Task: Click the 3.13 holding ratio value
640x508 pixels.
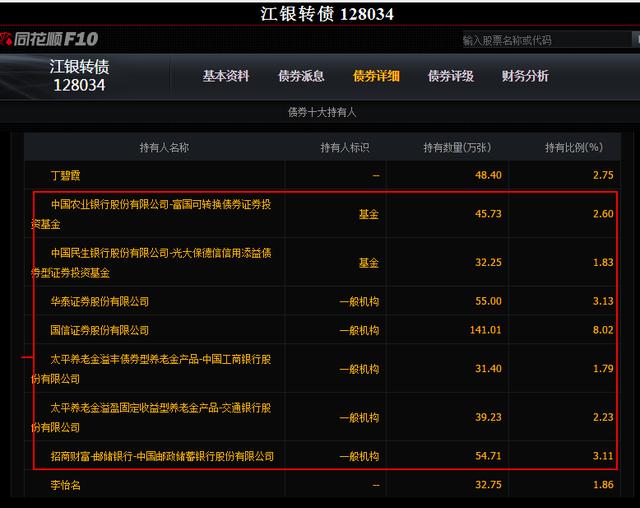Action: coord(603,301)
